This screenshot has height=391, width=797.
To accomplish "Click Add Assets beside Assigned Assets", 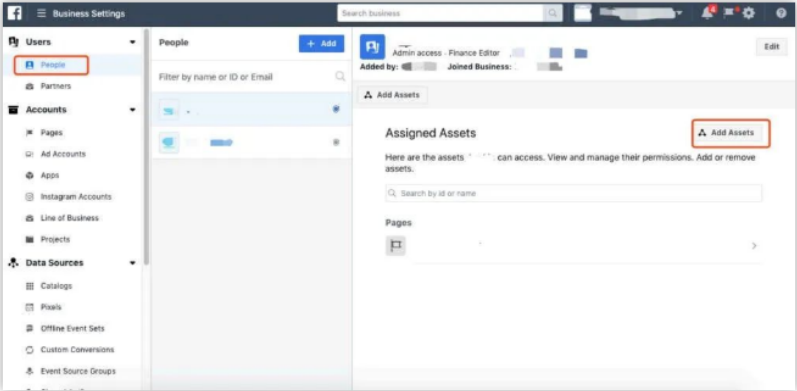I will (731, 133).
